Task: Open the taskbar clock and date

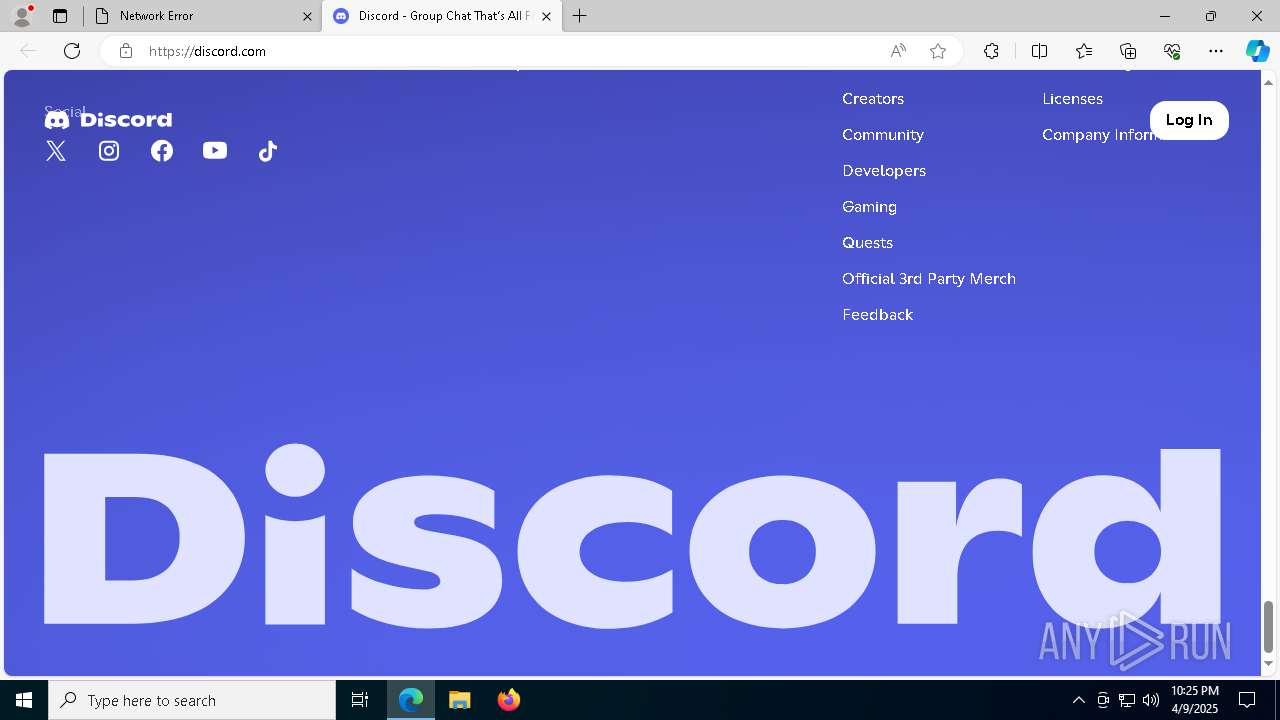Action: [x=1194, y=700]
